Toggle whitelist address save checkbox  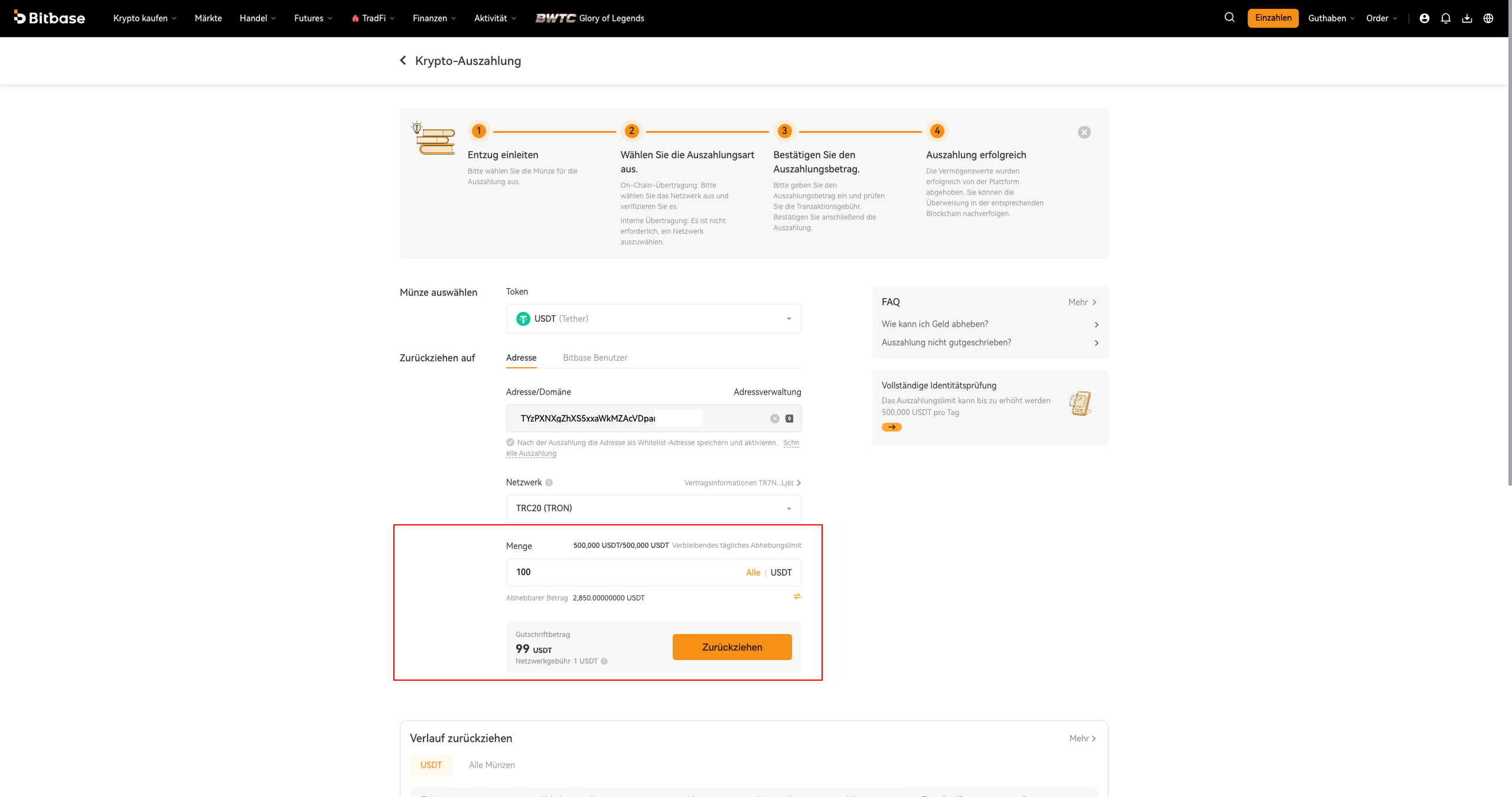pos(510,442)
